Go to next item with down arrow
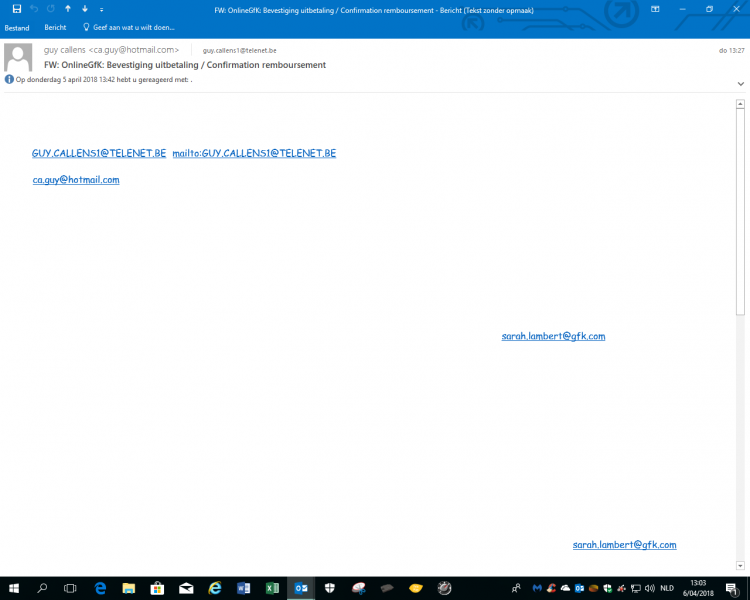The image size is (750, 600). pyautogui.click(x=84, y=8)
